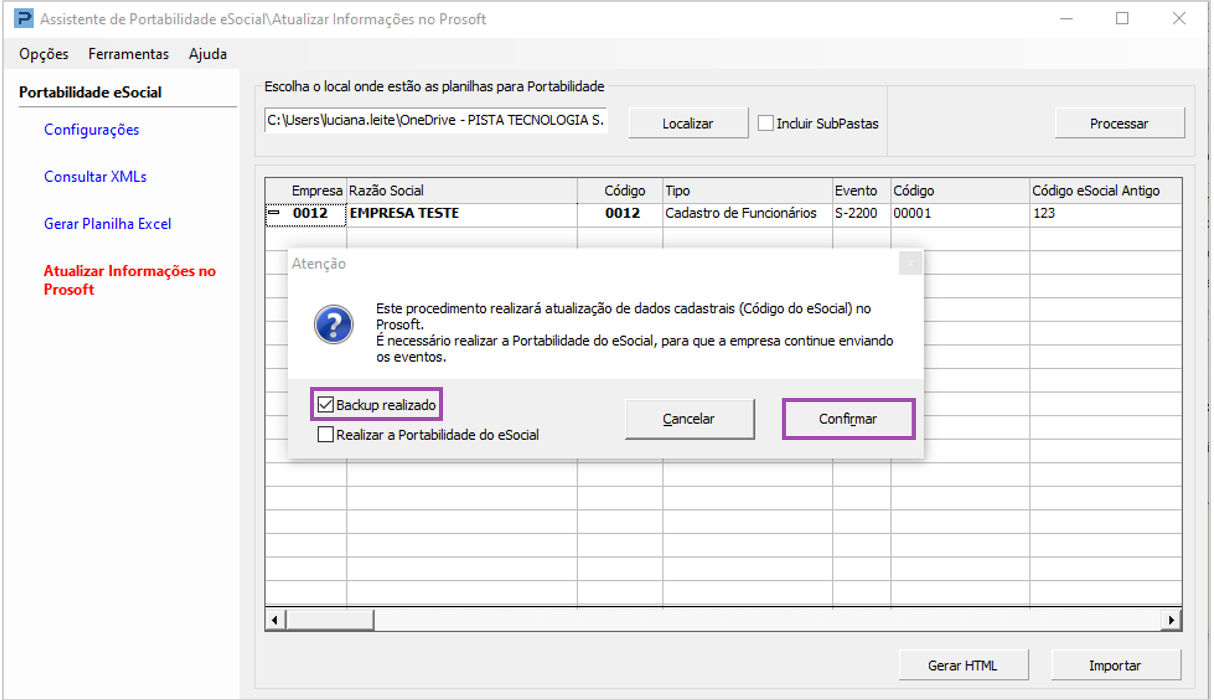Click the planilhas folder path field

click(x=436, y=121)
